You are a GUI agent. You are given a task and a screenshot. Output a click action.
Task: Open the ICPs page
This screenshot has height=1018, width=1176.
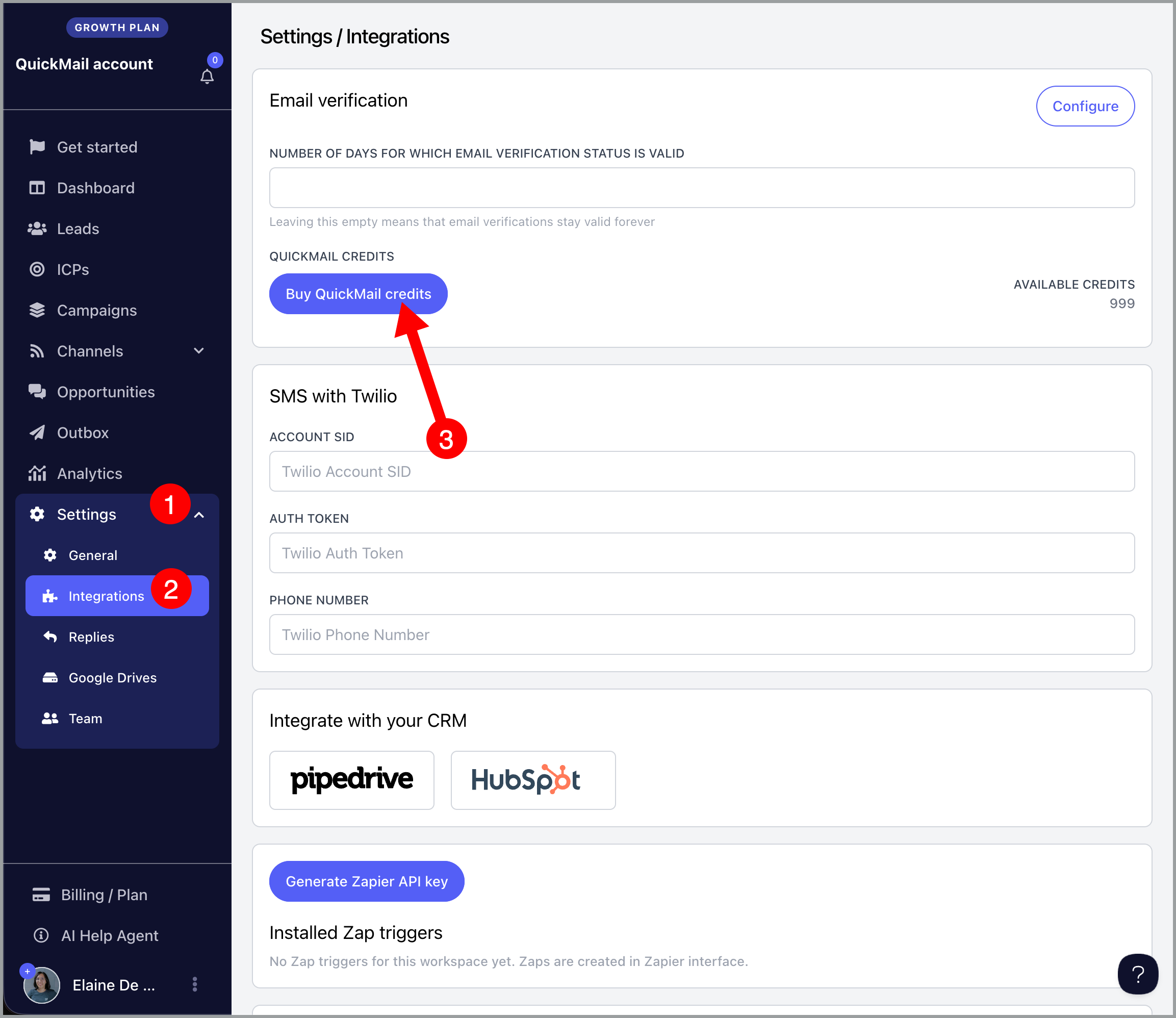73,270
